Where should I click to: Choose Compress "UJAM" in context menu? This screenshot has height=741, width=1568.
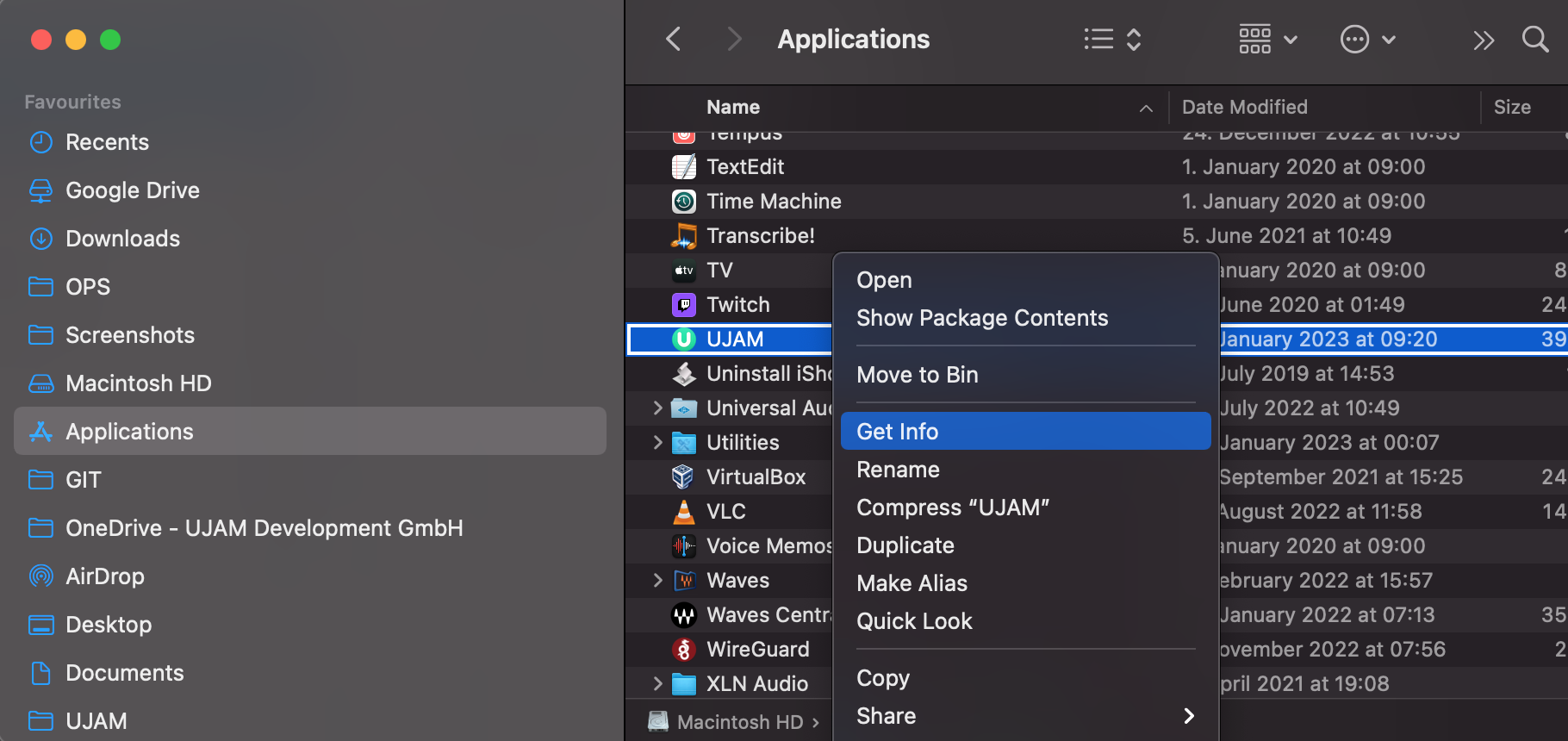(x=1025, y=507)
